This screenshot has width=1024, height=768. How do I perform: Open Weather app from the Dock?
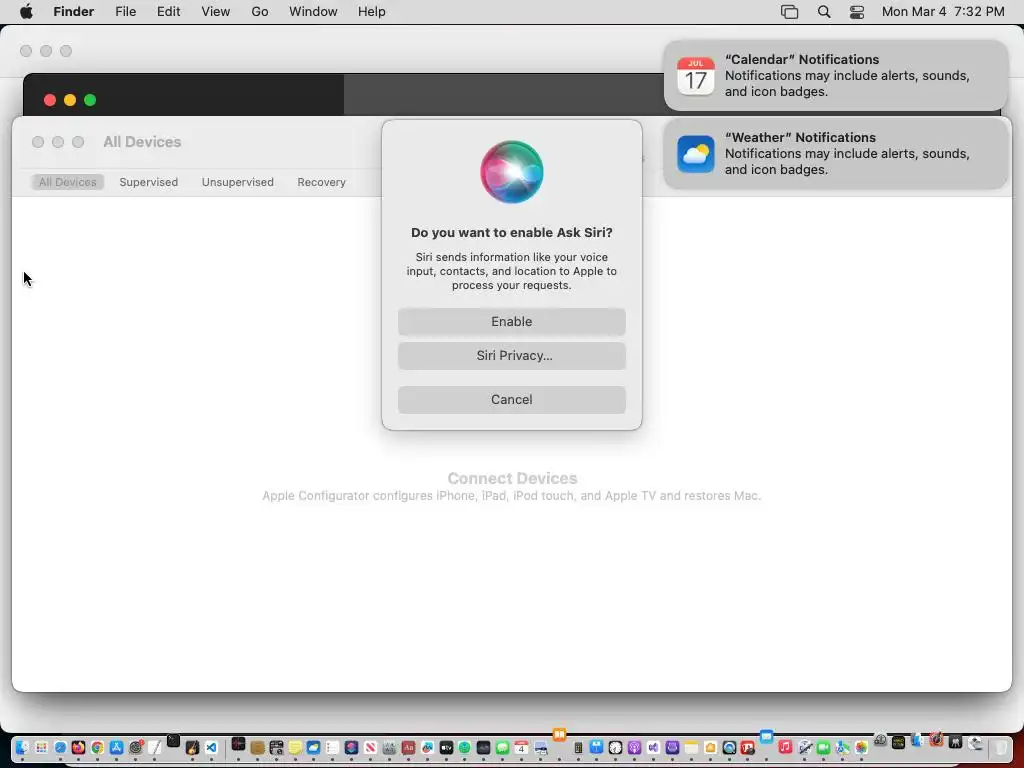(313, 748)
